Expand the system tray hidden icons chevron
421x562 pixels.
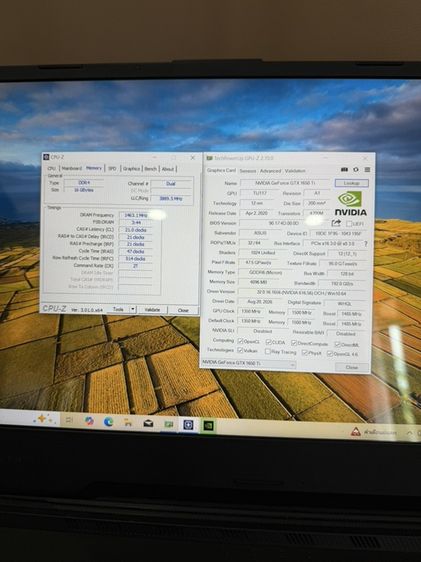point(410,433)
